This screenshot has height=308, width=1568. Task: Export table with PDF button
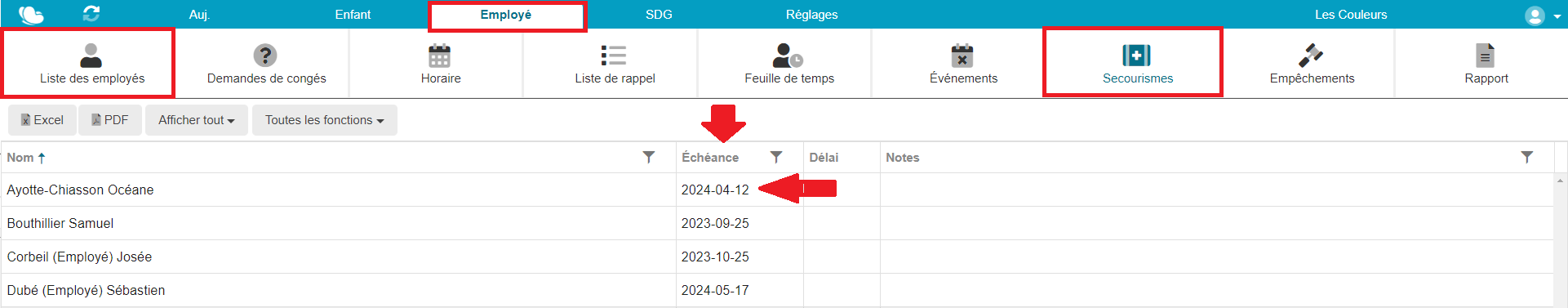pyautogui.click(x=110, y=120)
